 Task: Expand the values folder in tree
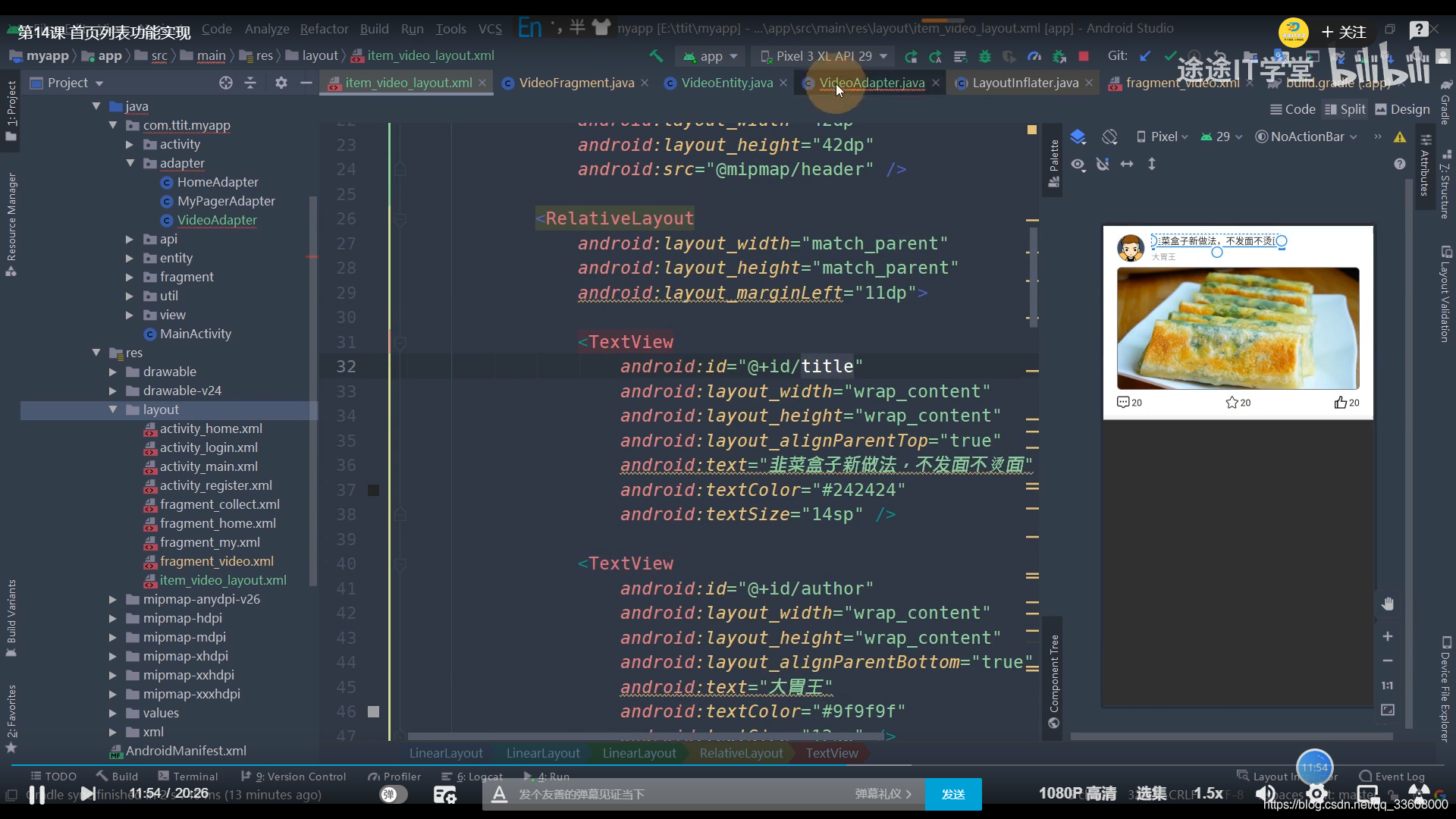[x=113, y=713]
